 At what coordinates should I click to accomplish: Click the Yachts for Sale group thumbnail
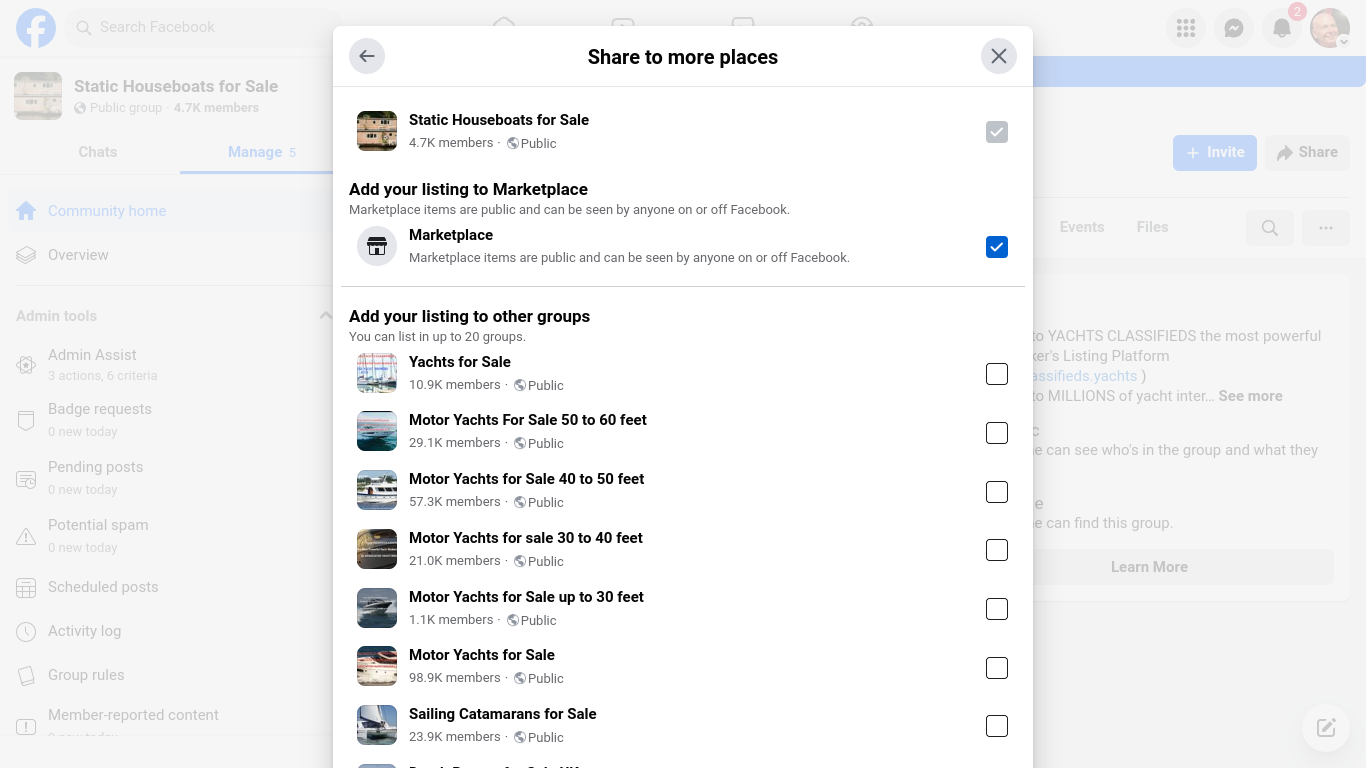(x=377, y=373)
